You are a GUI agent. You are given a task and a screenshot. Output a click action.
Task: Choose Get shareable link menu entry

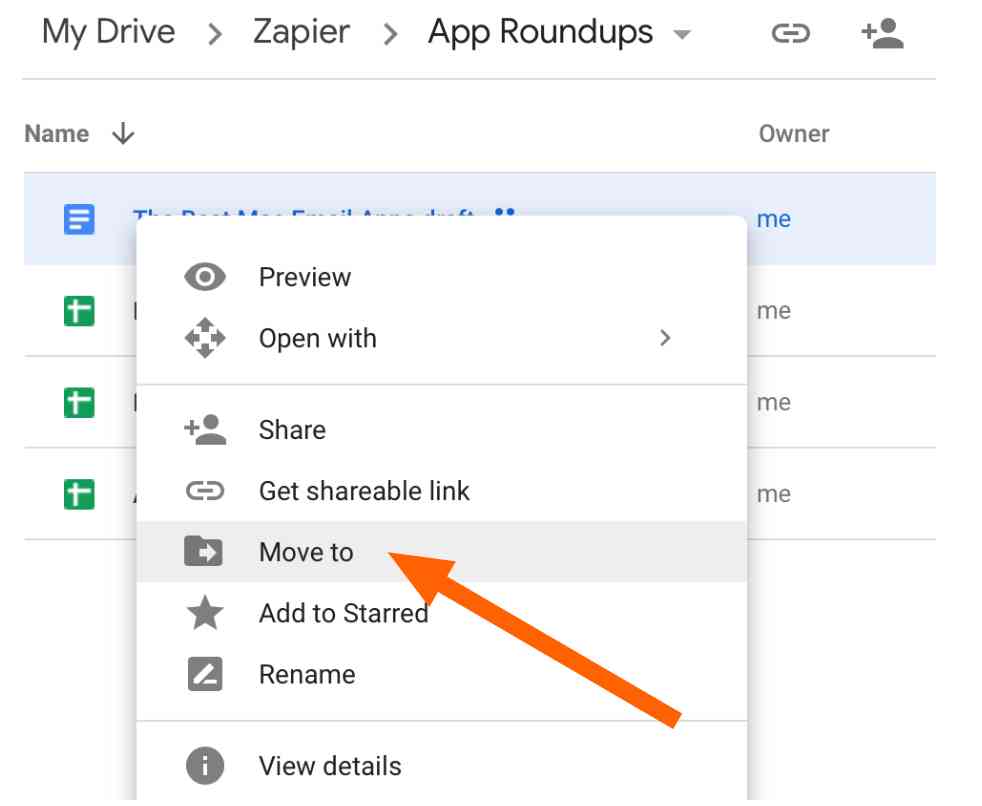[x=442, y=491]
